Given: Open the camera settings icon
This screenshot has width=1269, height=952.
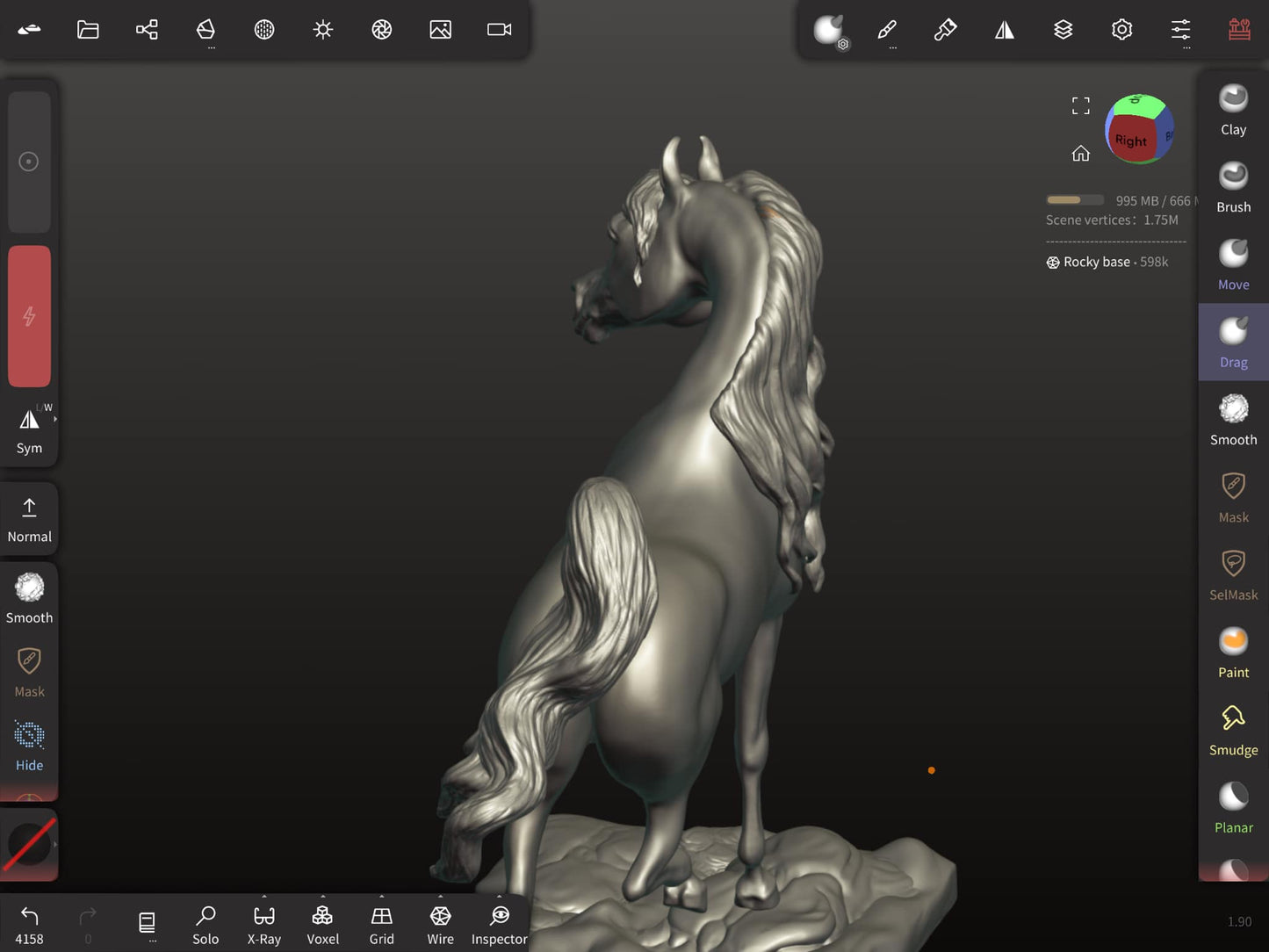Looking at the screenshot, I should (x=499, y=30).
